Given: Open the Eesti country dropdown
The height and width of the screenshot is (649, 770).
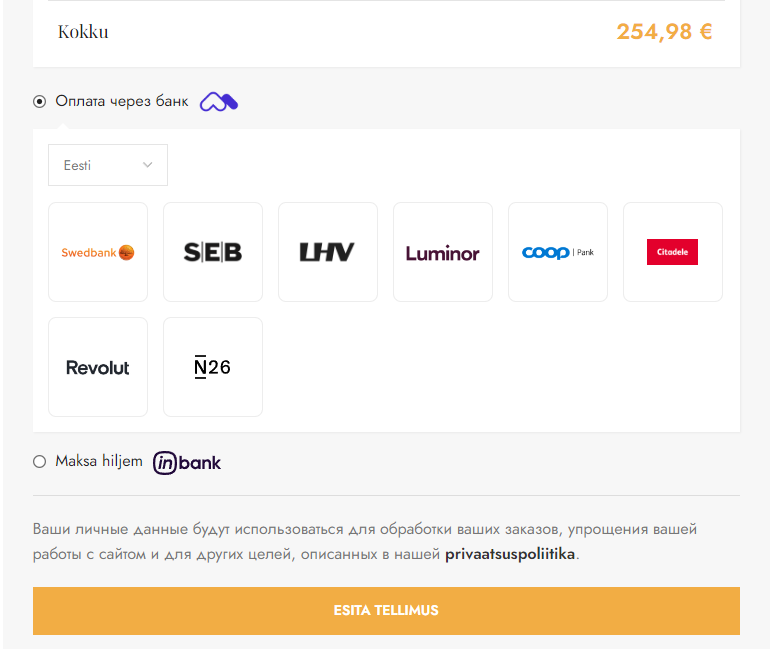Looking at the screenshot, I should pos(108,165).
